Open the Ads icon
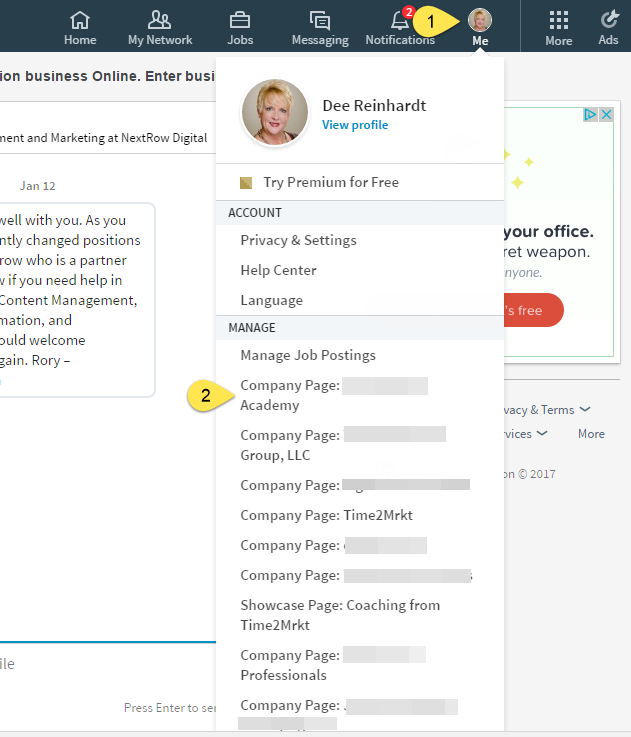The image size is (631, 737). click(609, 20)
